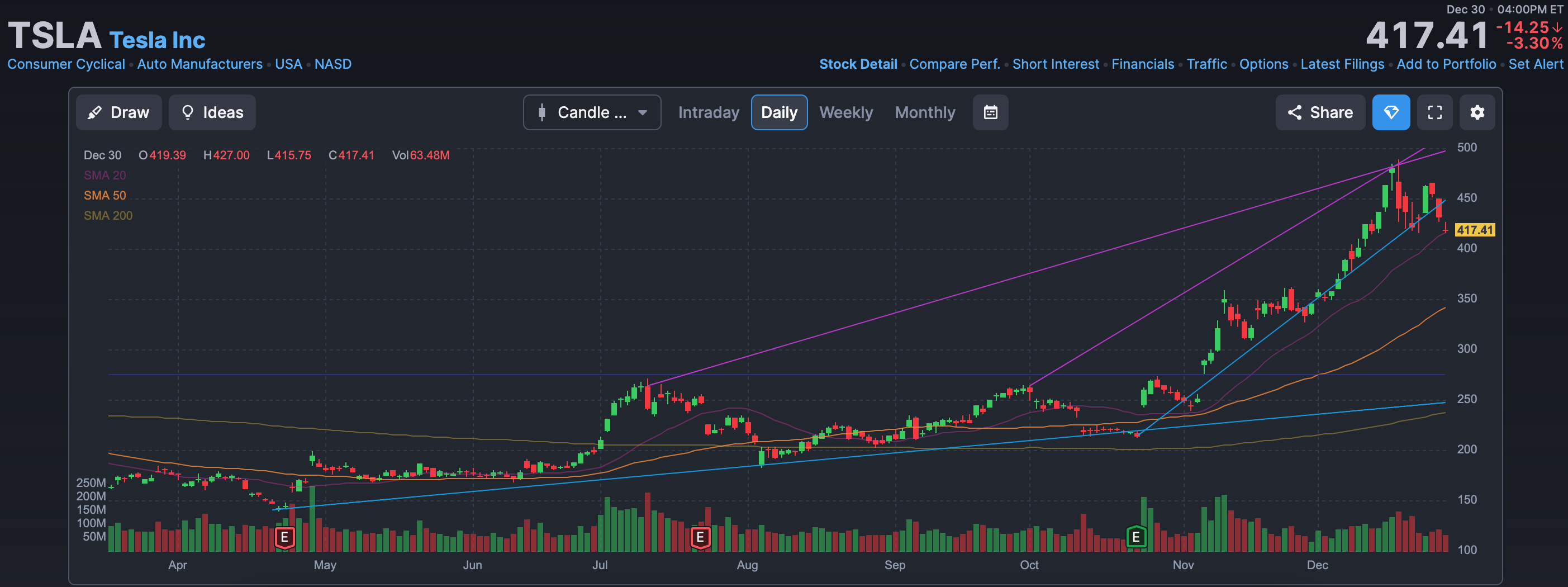Switch to the Intraday timeframe
The image size is (1568, 587).
pos(709,113)
